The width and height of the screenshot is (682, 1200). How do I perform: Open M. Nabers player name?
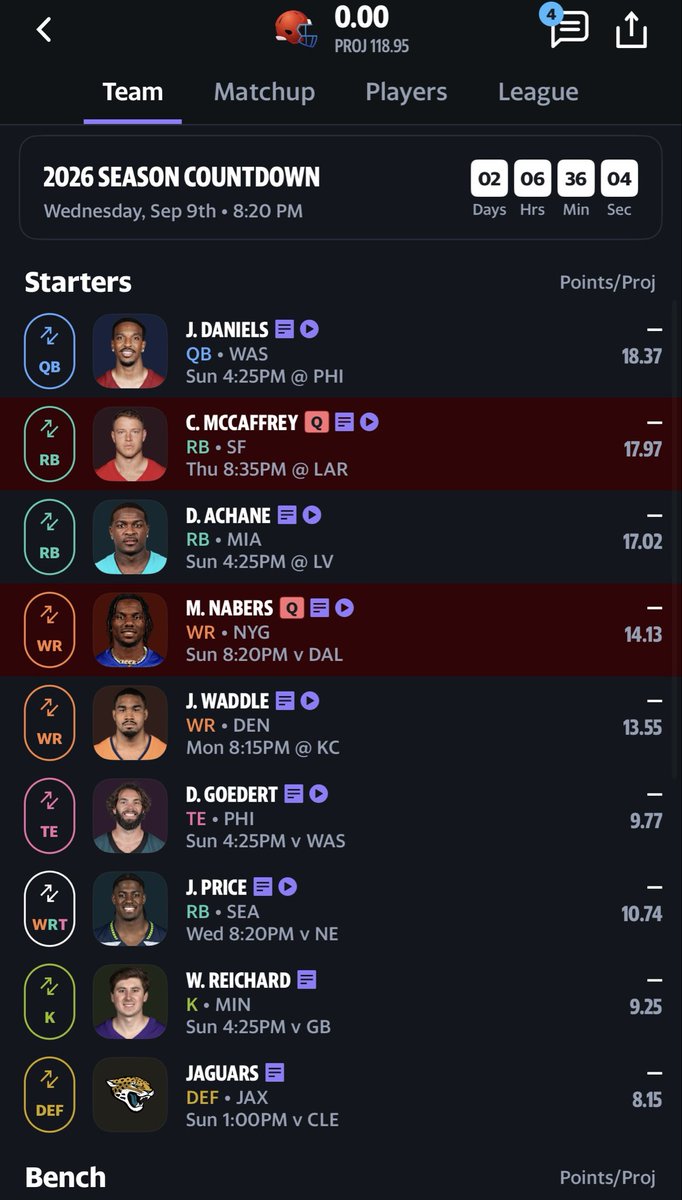click(x=229, y=608)
